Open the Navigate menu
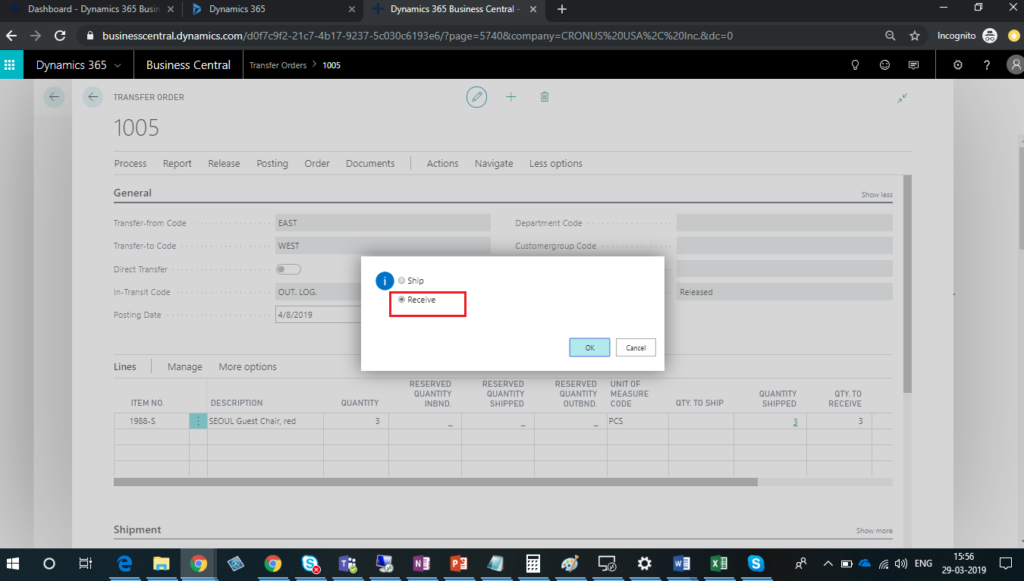The width and height of the screenshot is (1024, 581). (x=493, y=163)
